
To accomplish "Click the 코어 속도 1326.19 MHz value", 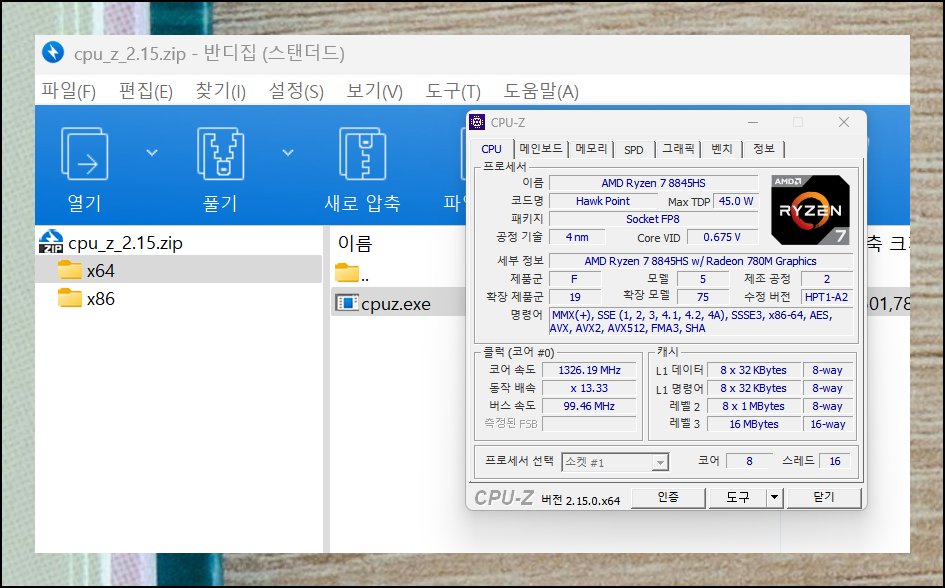I will tap(589, 371).
